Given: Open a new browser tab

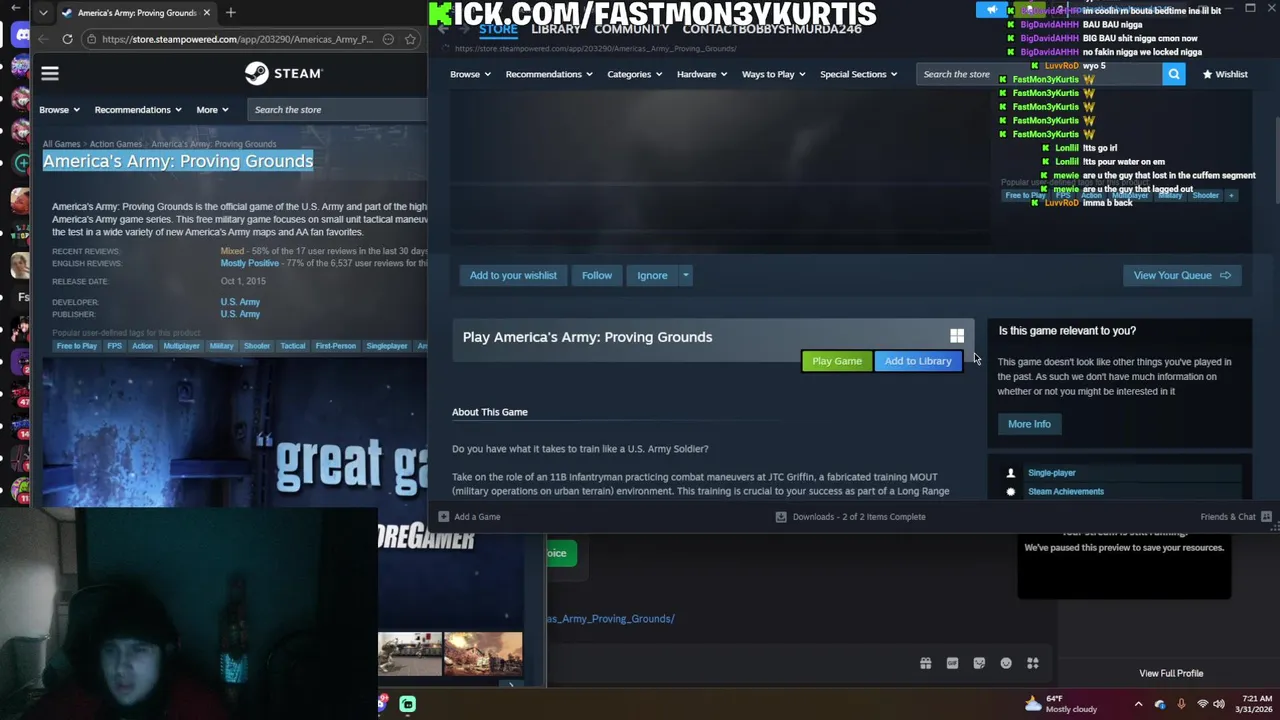Looking at the screenshot, I should [231, 12].
